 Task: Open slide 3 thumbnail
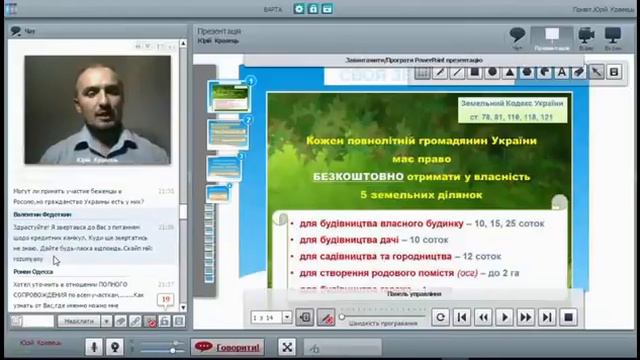(x=224, y=168)
